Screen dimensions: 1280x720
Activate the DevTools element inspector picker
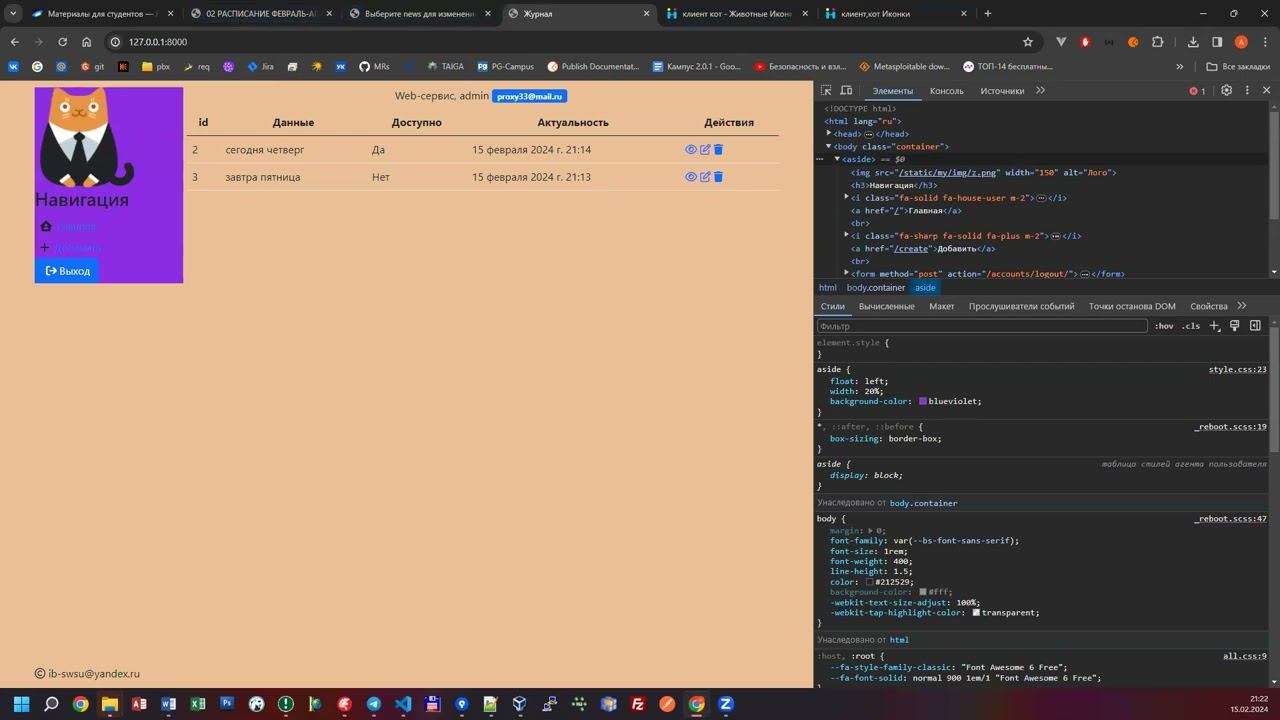826,91
